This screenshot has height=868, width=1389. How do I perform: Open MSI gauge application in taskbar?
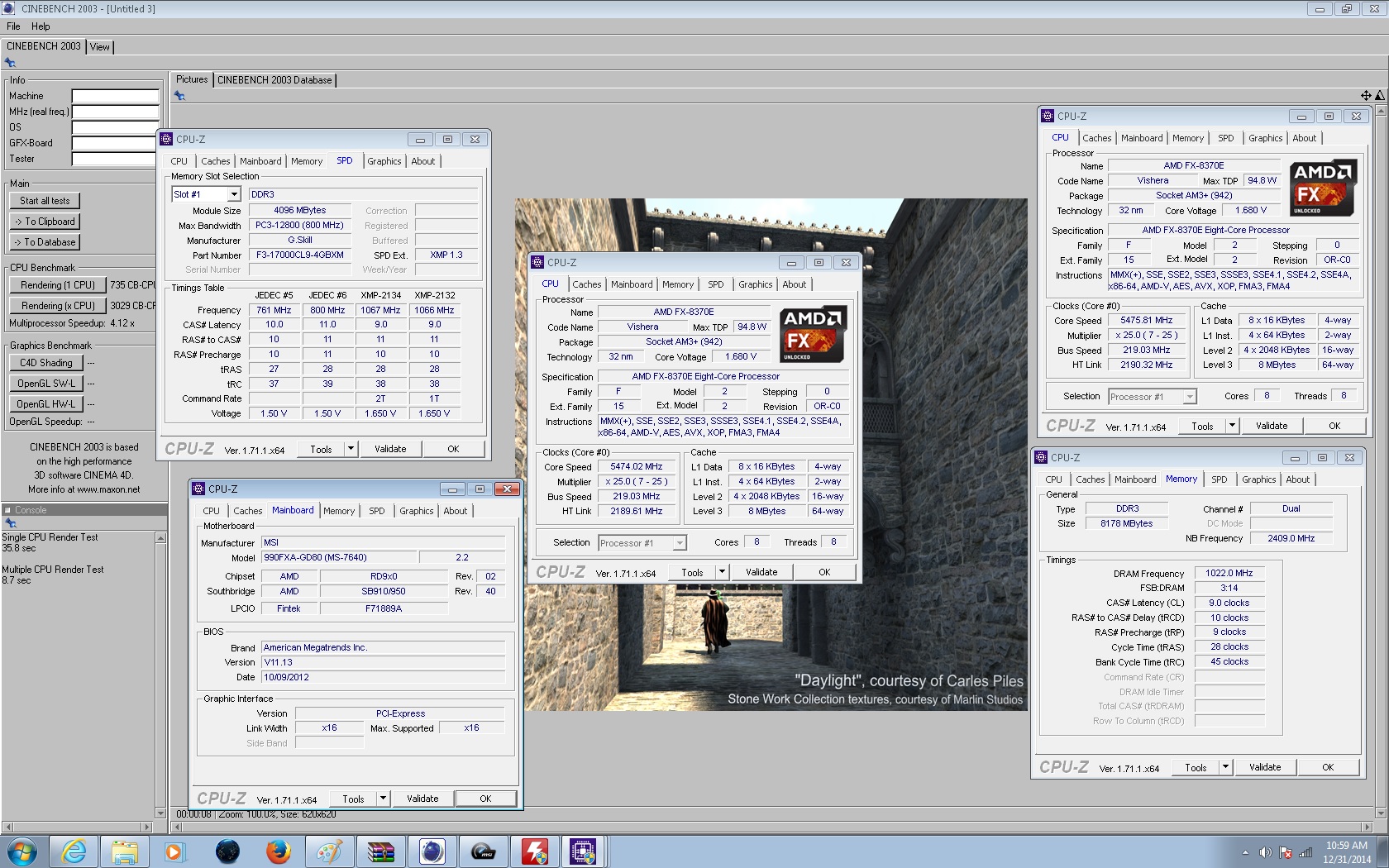(x=483, y=851)
